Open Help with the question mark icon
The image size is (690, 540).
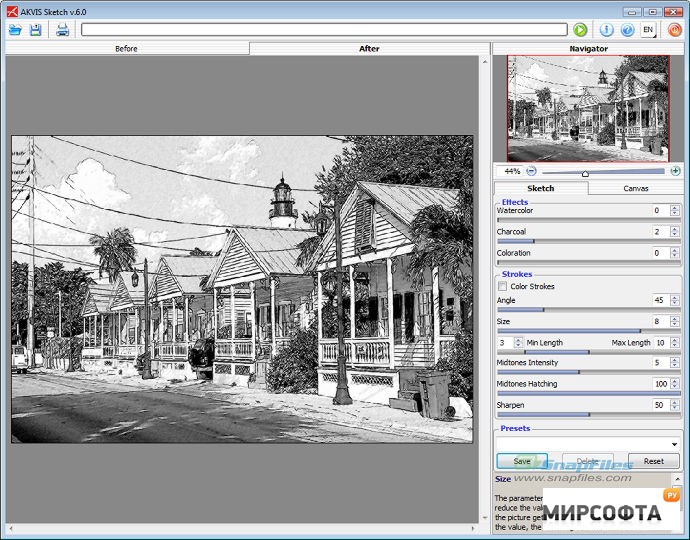(x=627, y=30)
